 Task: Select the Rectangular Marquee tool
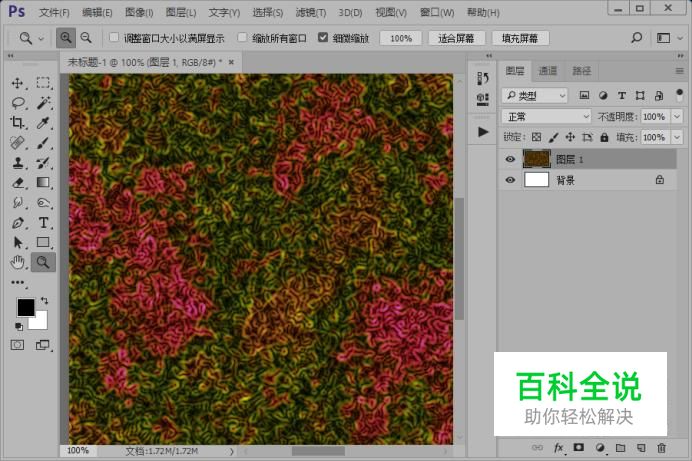point(43,83)
